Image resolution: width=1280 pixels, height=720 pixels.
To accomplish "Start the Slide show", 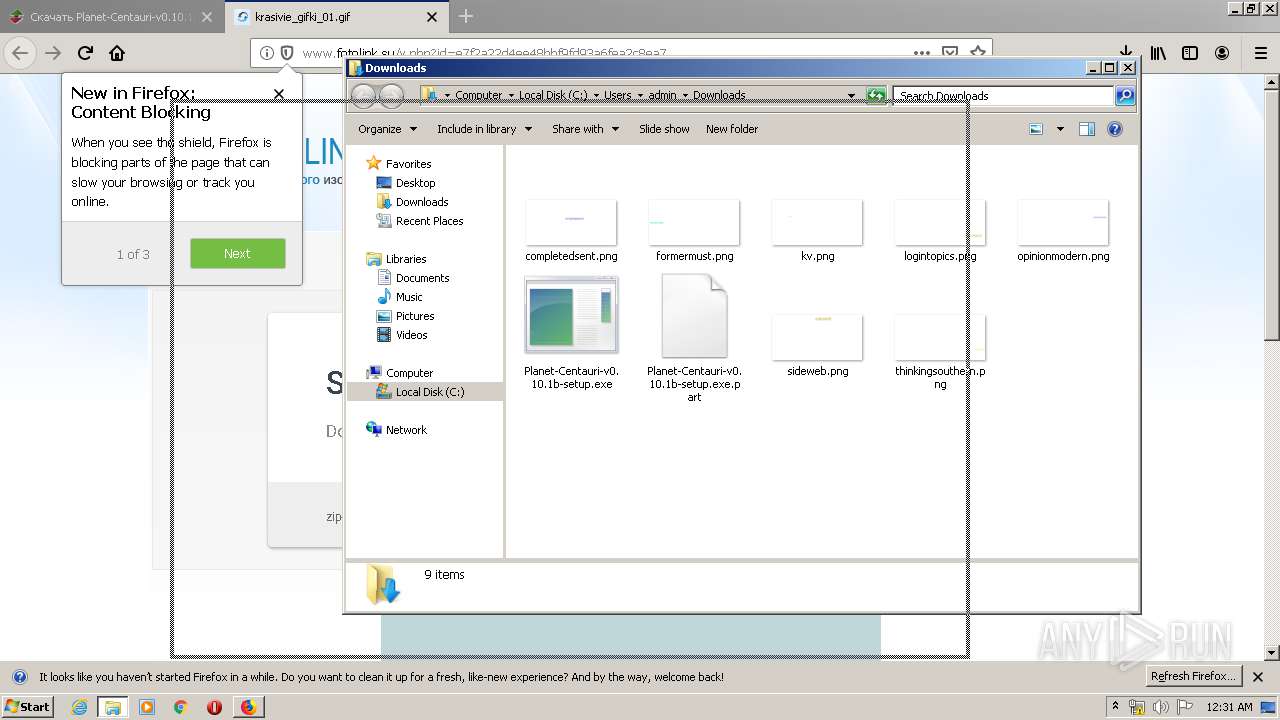I will click(x=664, y=129).
